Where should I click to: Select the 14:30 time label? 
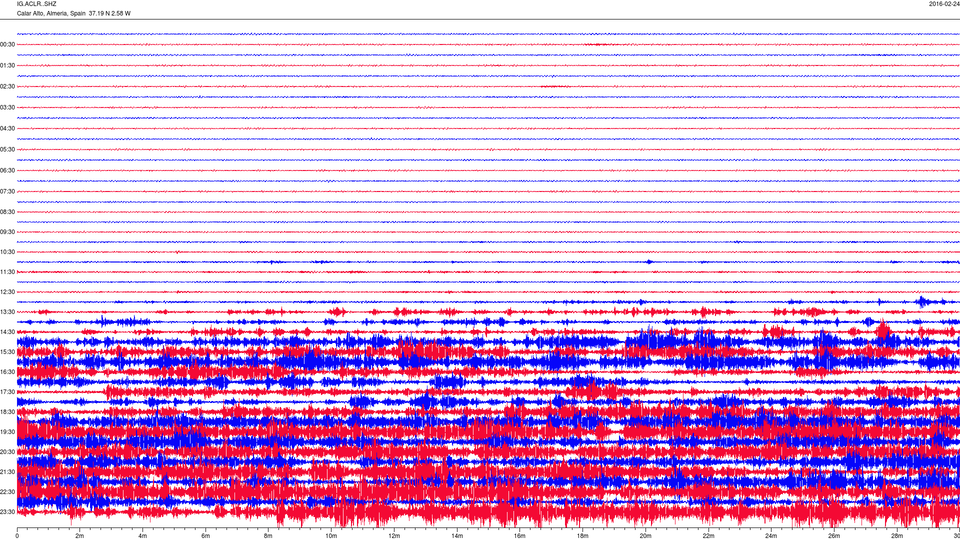pos(7,332)
